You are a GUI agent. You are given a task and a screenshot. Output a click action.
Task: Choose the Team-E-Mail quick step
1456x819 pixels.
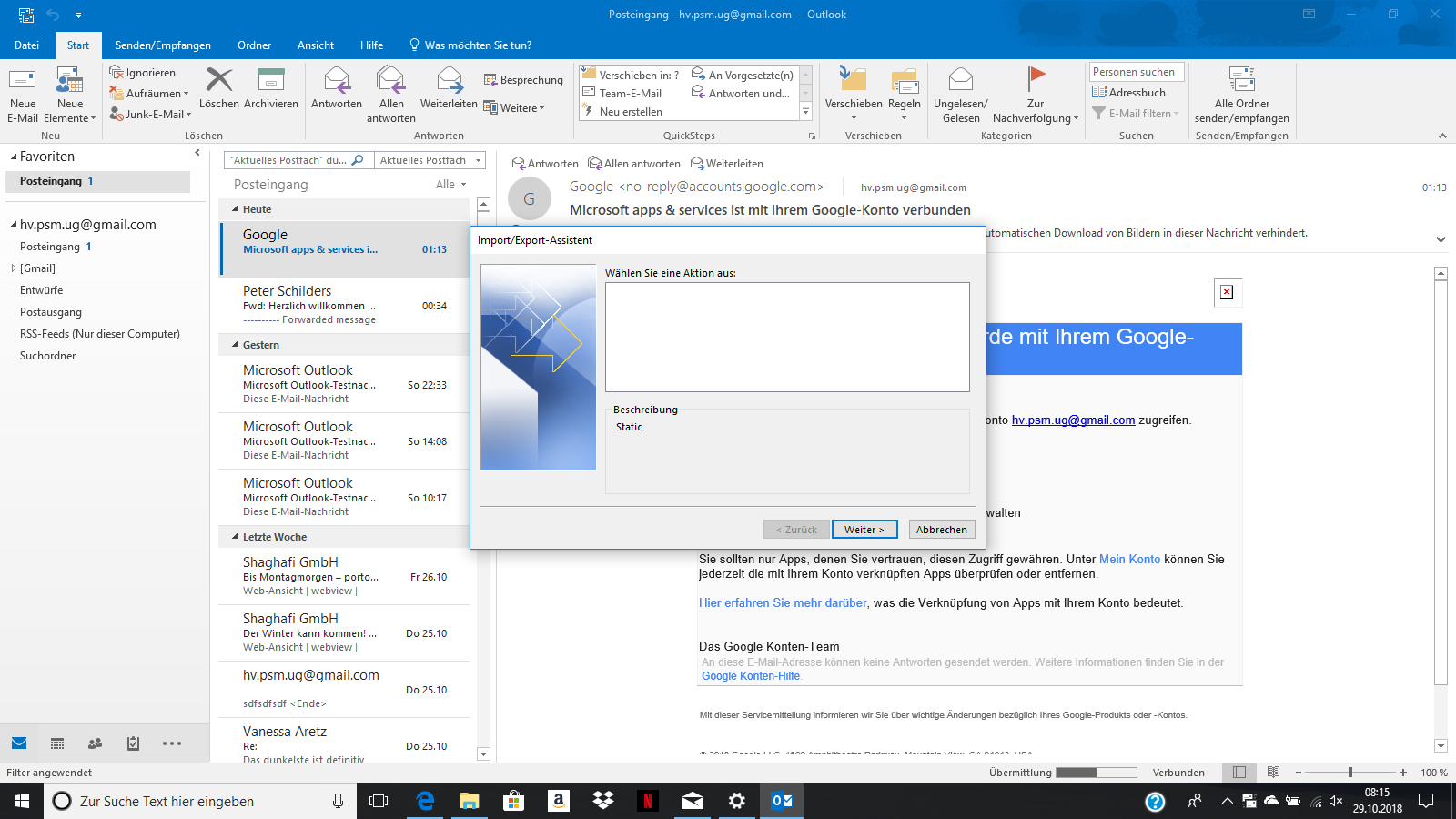click(x=622, y=94)
